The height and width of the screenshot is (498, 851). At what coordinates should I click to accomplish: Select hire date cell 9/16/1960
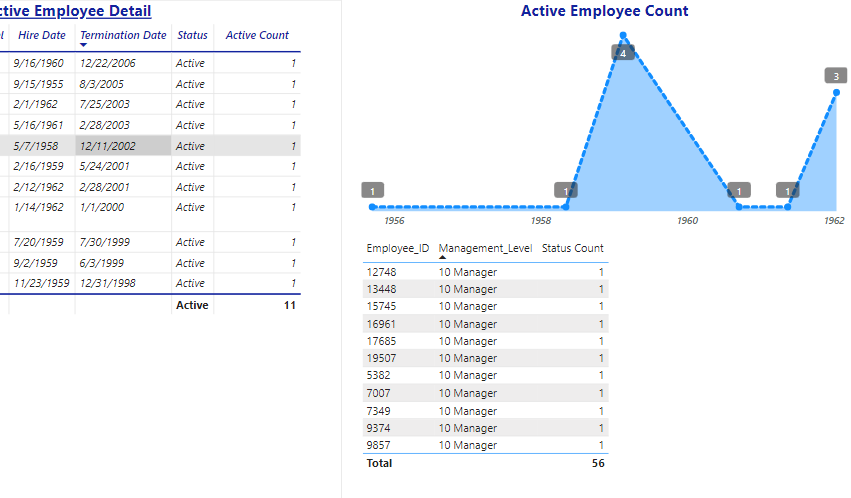[39, 63]
